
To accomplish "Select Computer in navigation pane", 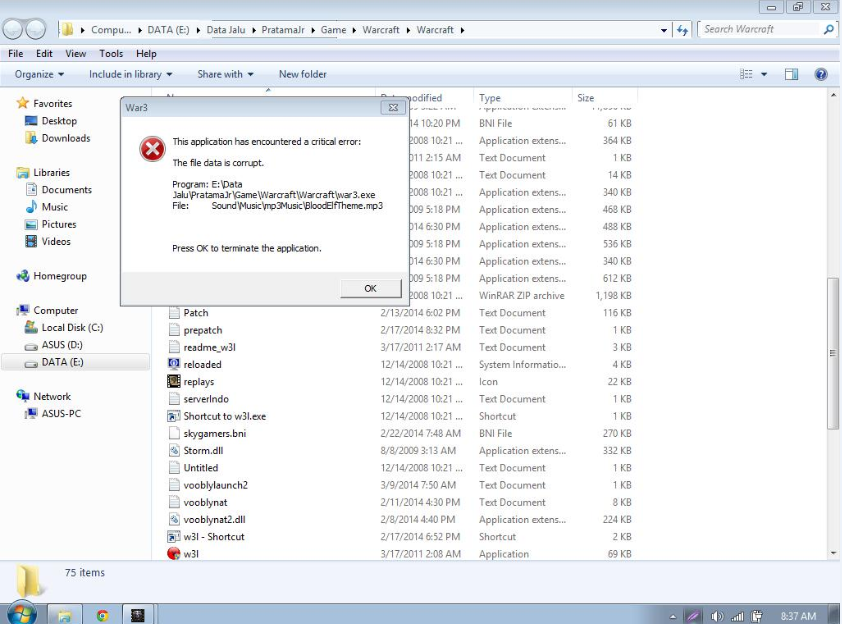I will point(55,310).
